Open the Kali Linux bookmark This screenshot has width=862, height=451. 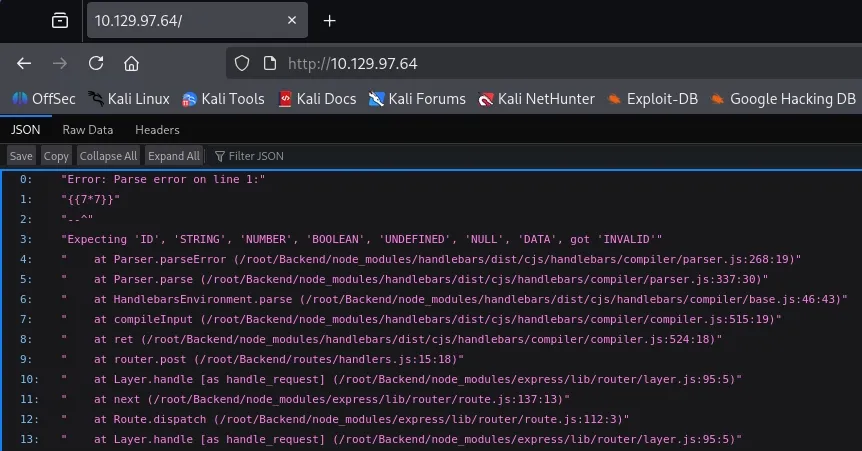128,99
